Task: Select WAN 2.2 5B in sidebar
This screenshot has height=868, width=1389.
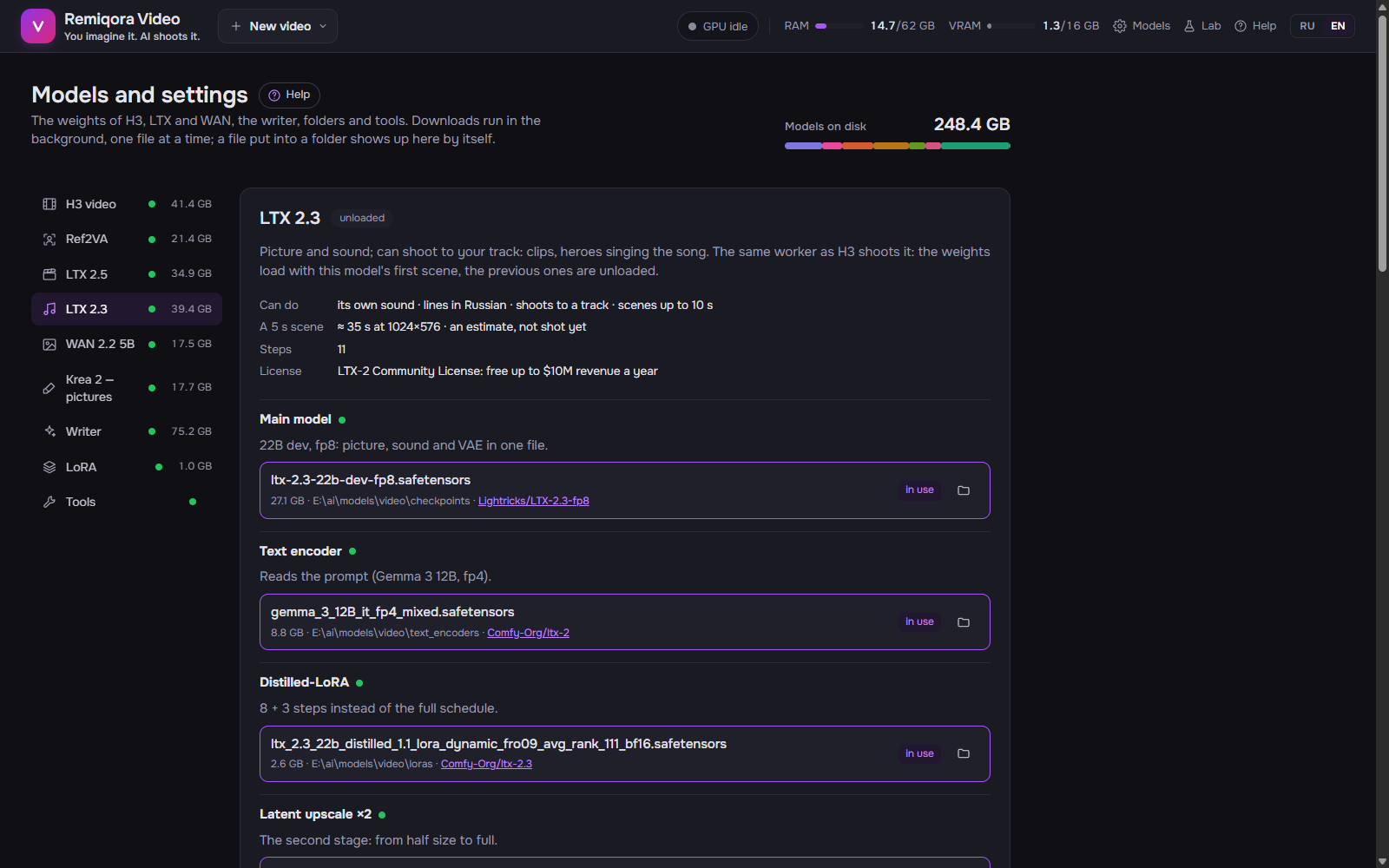Action: click(x=127, y=344)
